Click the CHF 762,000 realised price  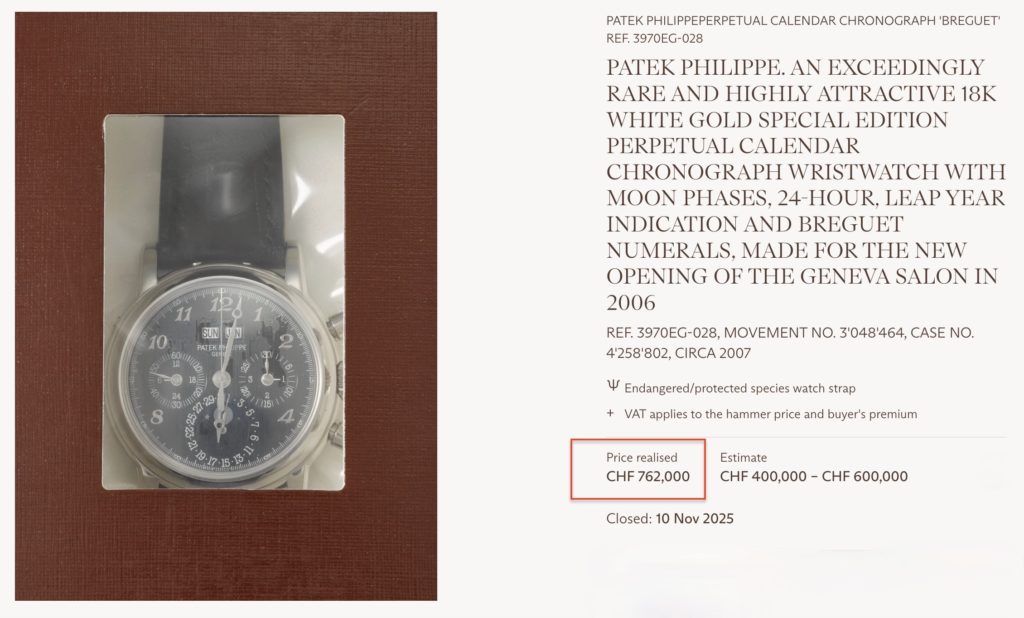click(x=647, y=477)
